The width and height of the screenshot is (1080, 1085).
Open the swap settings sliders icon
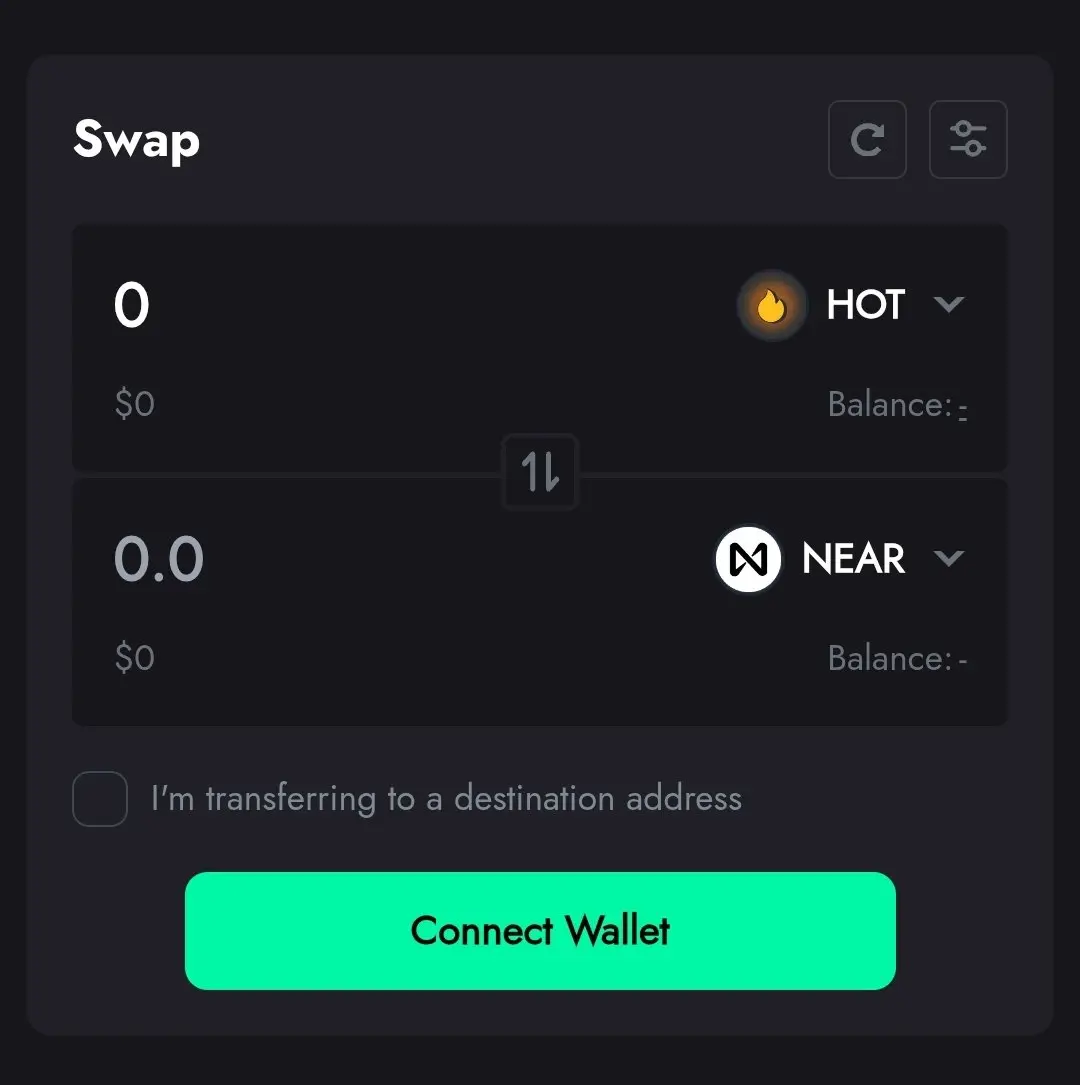(x=968, y=139)
